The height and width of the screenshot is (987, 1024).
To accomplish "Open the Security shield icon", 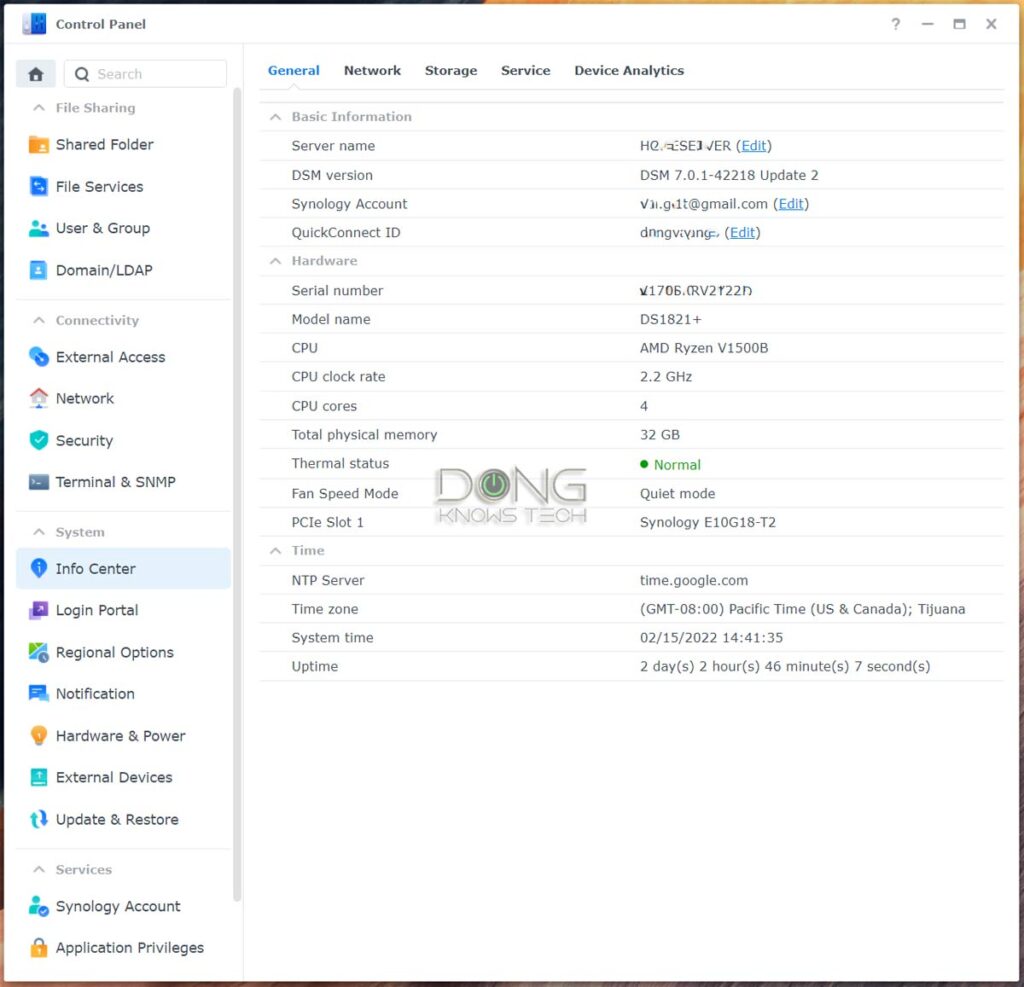I will 39,440.
